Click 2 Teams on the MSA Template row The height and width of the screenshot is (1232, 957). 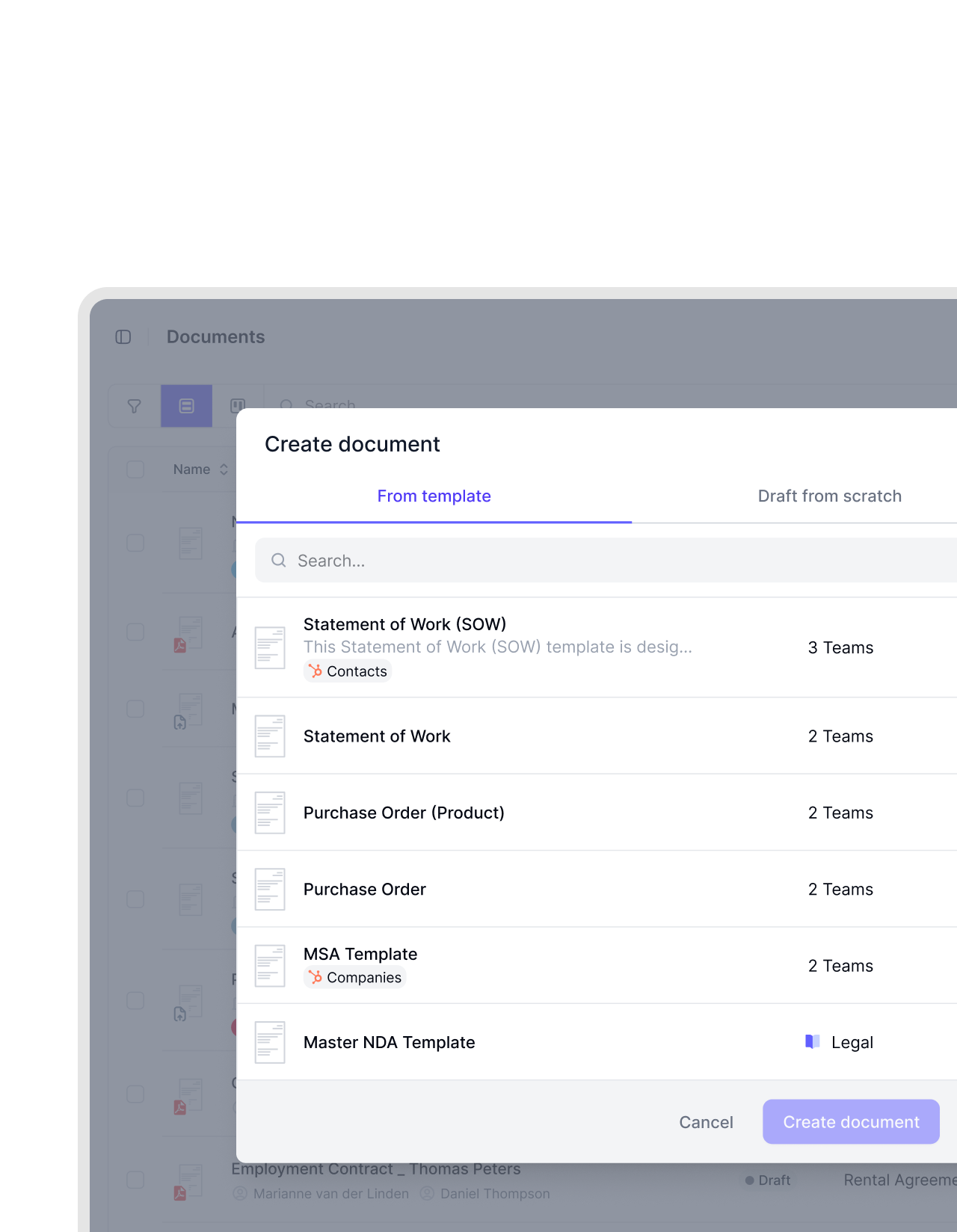(840, 966)
